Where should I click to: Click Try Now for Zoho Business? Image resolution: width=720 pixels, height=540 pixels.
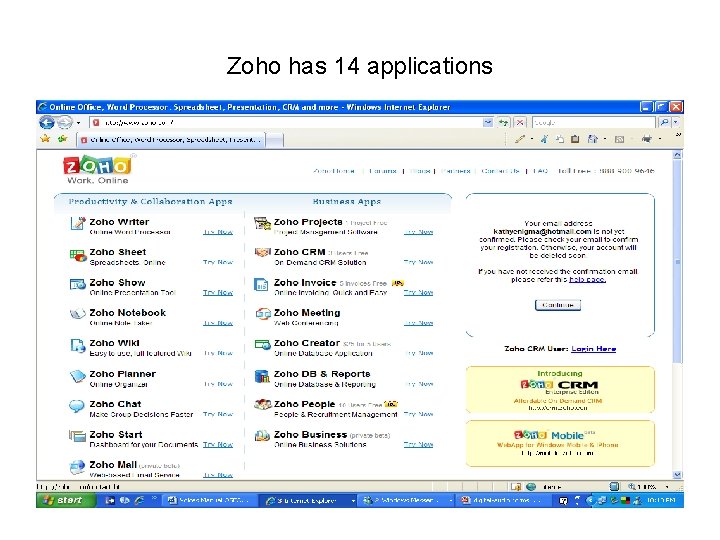pos(418,444)
